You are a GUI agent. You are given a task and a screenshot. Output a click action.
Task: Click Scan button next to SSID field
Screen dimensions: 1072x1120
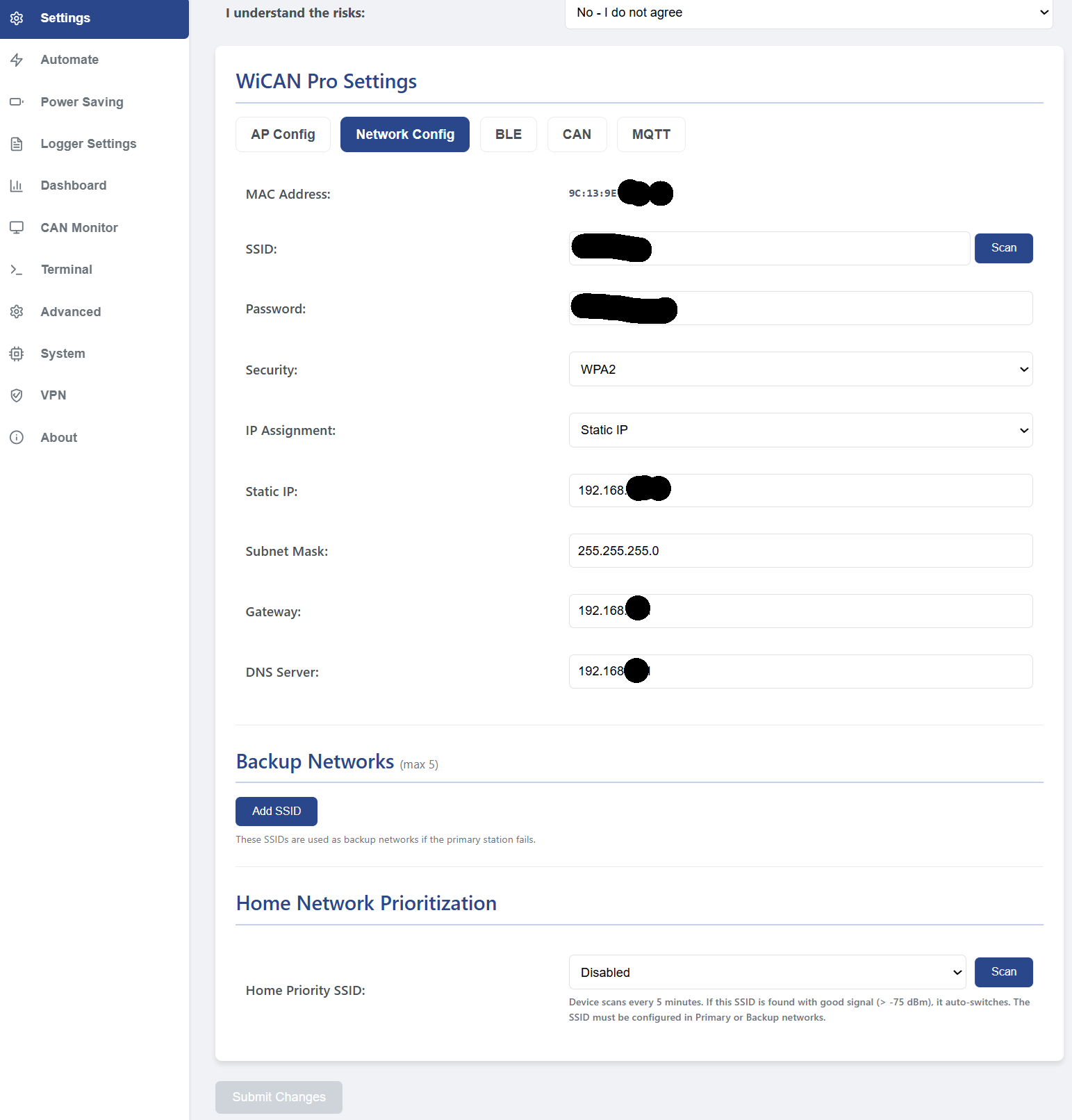(1003, 248)
